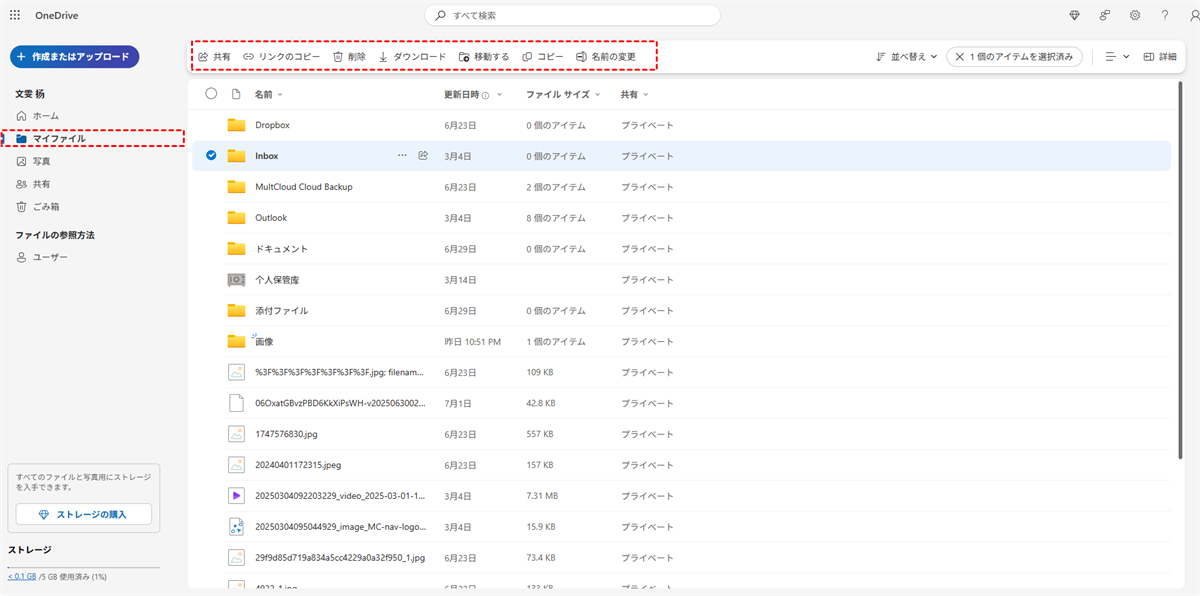This screenshot has height=596, width=1200.
Task: Click the premium diamond icon in header
Action: [1075, 15]
